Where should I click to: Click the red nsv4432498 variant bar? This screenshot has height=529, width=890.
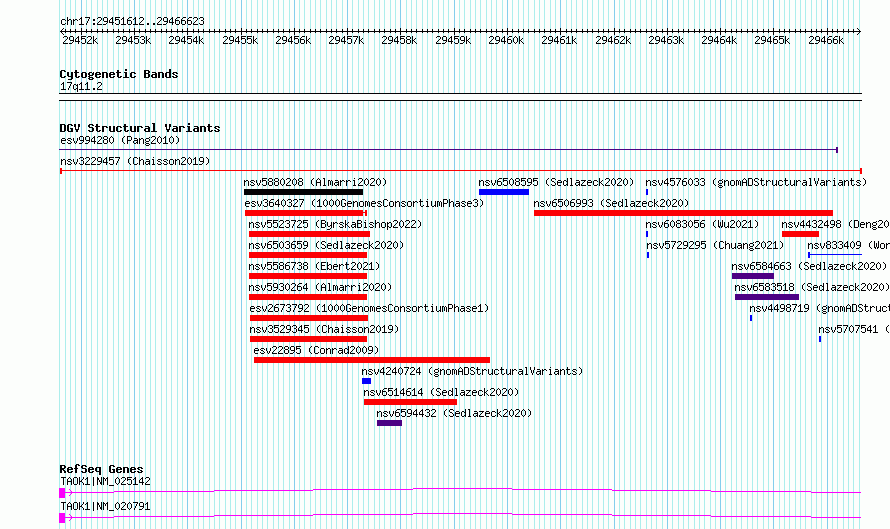coord(800,234)
